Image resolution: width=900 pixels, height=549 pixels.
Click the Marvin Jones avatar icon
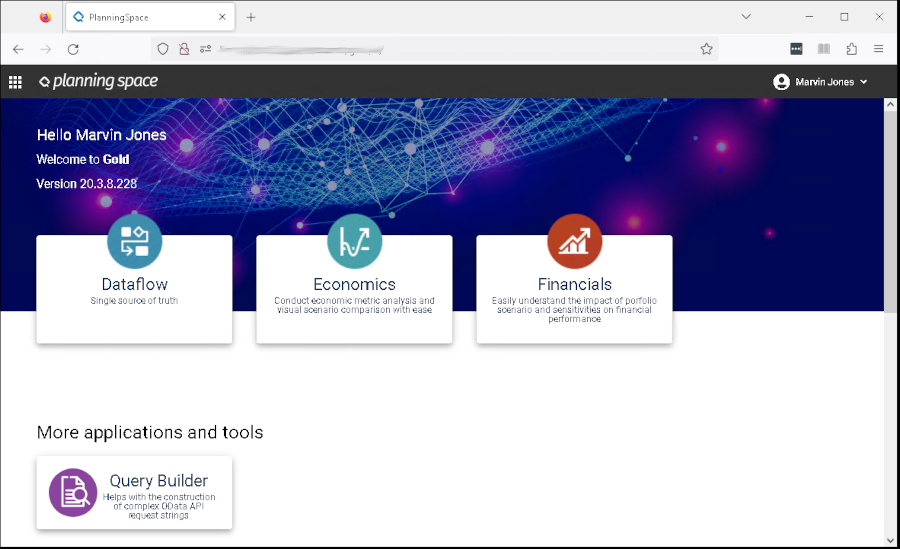click(x=781, y=82)
